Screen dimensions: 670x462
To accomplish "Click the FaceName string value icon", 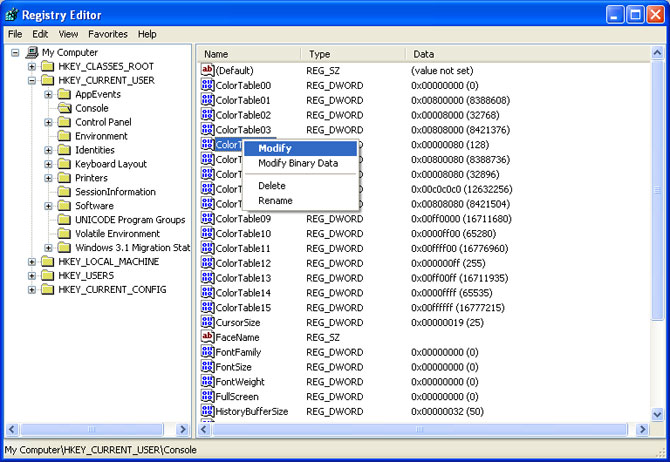I will (208, 337).
